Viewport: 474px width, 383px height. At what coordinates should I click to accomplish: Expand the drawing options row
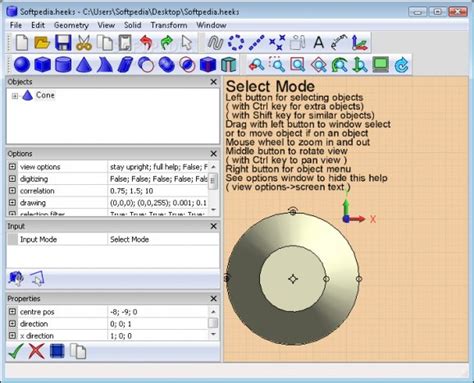pyautogui.click(x=12, y=202)
